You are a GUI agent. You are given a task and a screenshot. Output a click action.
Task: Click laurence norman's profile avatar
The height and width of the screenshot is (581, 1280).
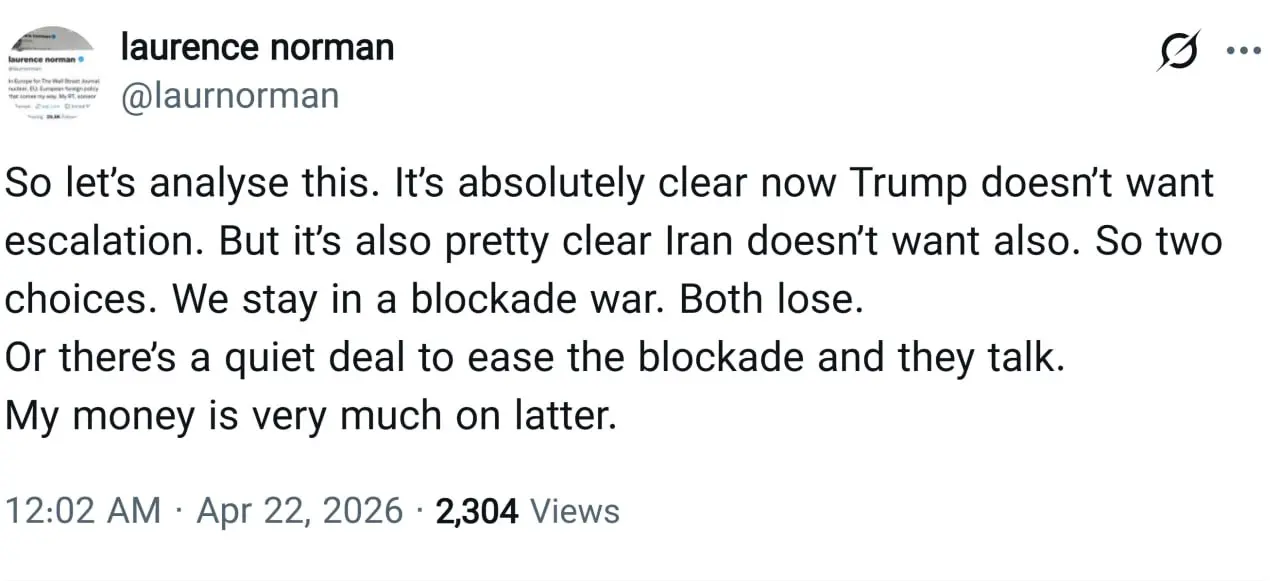(51, 75)
